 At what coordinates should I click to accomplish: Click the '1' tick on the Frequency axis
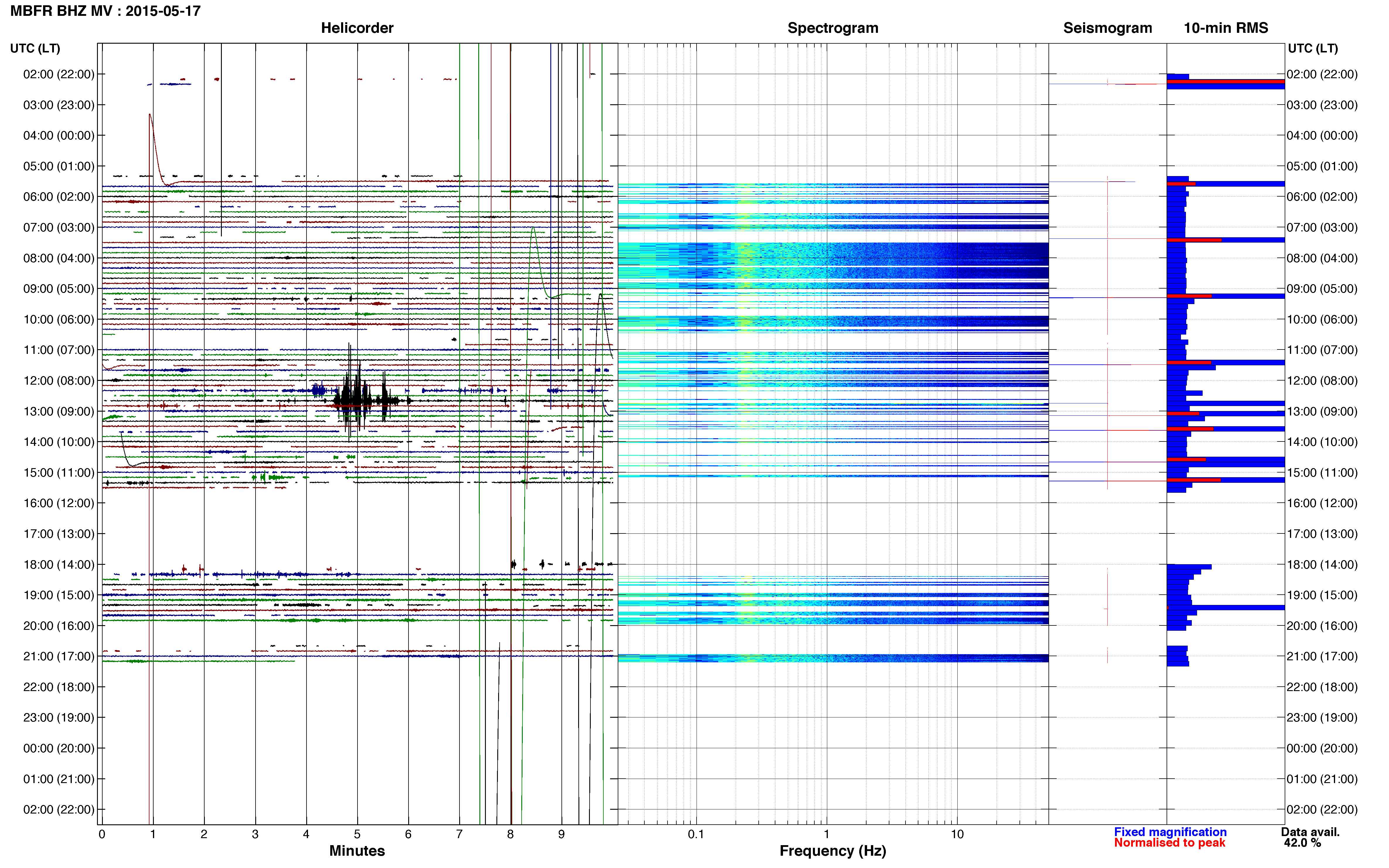tap(826, 834)
